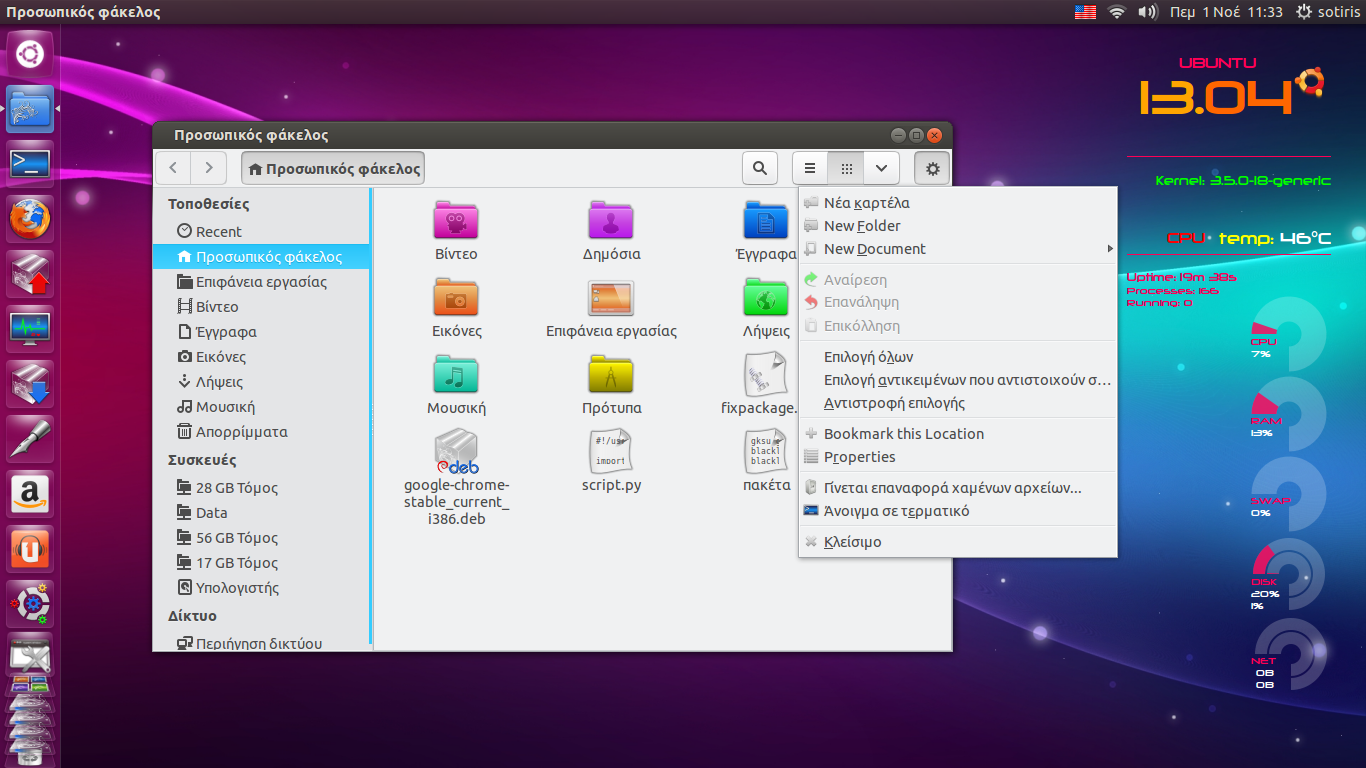The width and height of the screenshot is (1366, 768).
Task: Go back with the left arrow button
Action: (x=174, y=169)
